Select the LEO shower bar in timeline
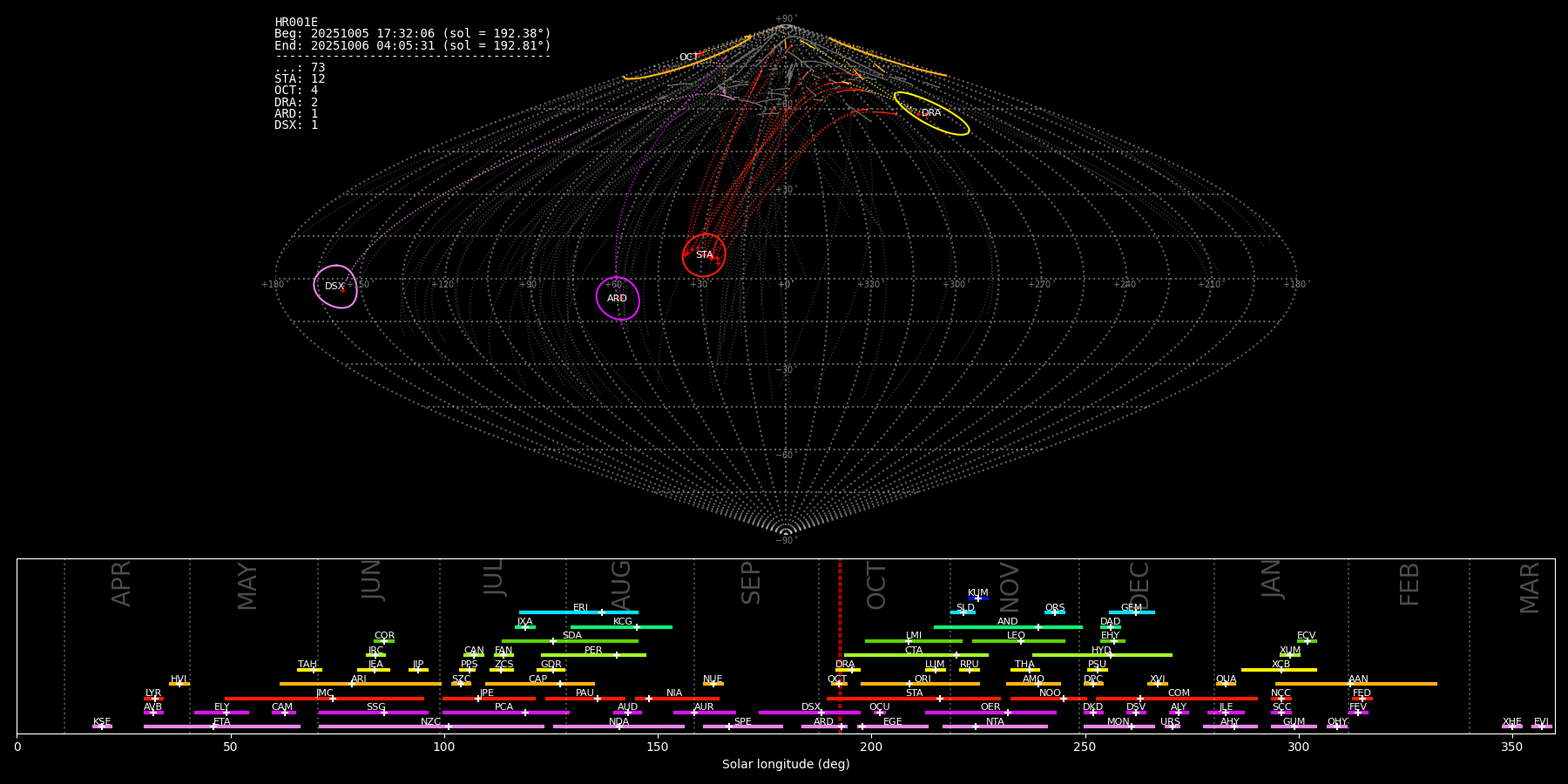 coord(1017,641)
